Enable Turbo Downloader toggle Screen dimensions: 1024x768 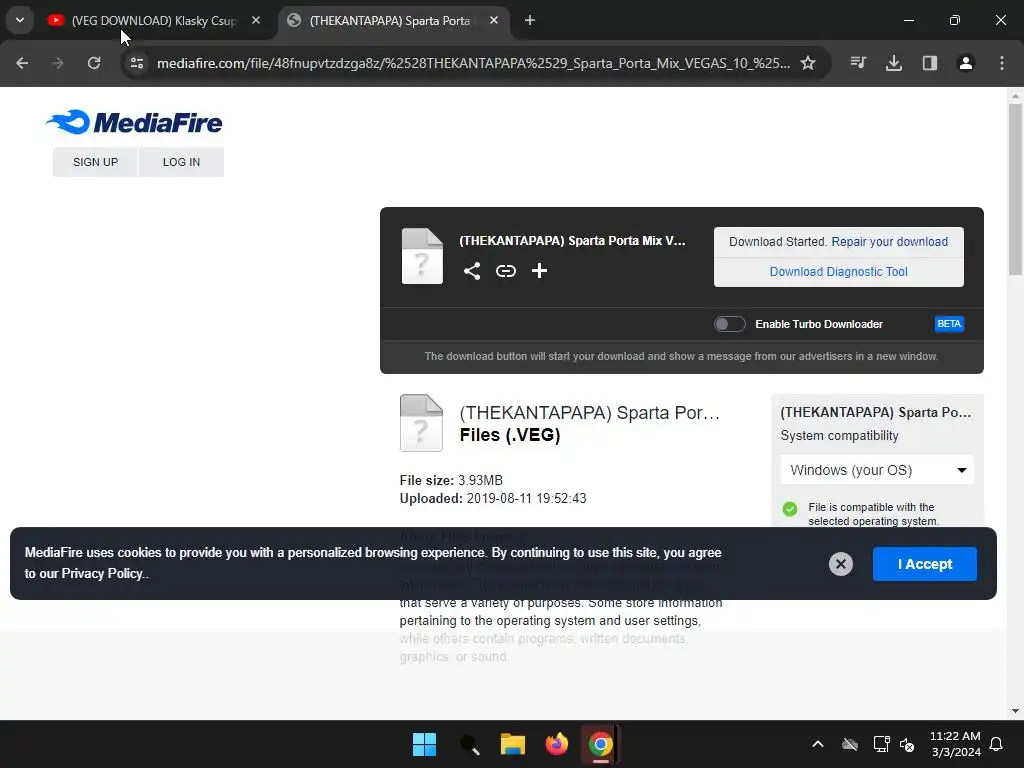click(x=729, y=324)
